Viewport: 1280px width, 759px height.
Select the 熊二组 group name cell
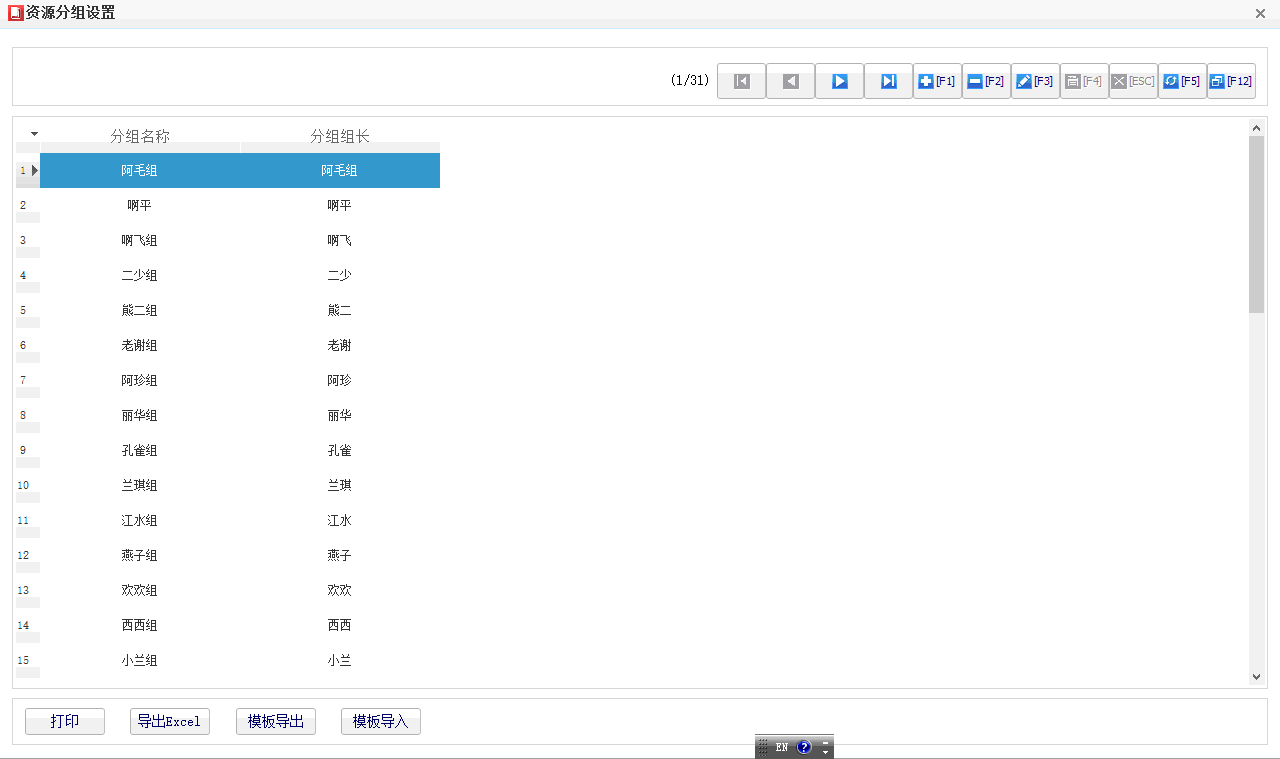(x=140, y=310)
